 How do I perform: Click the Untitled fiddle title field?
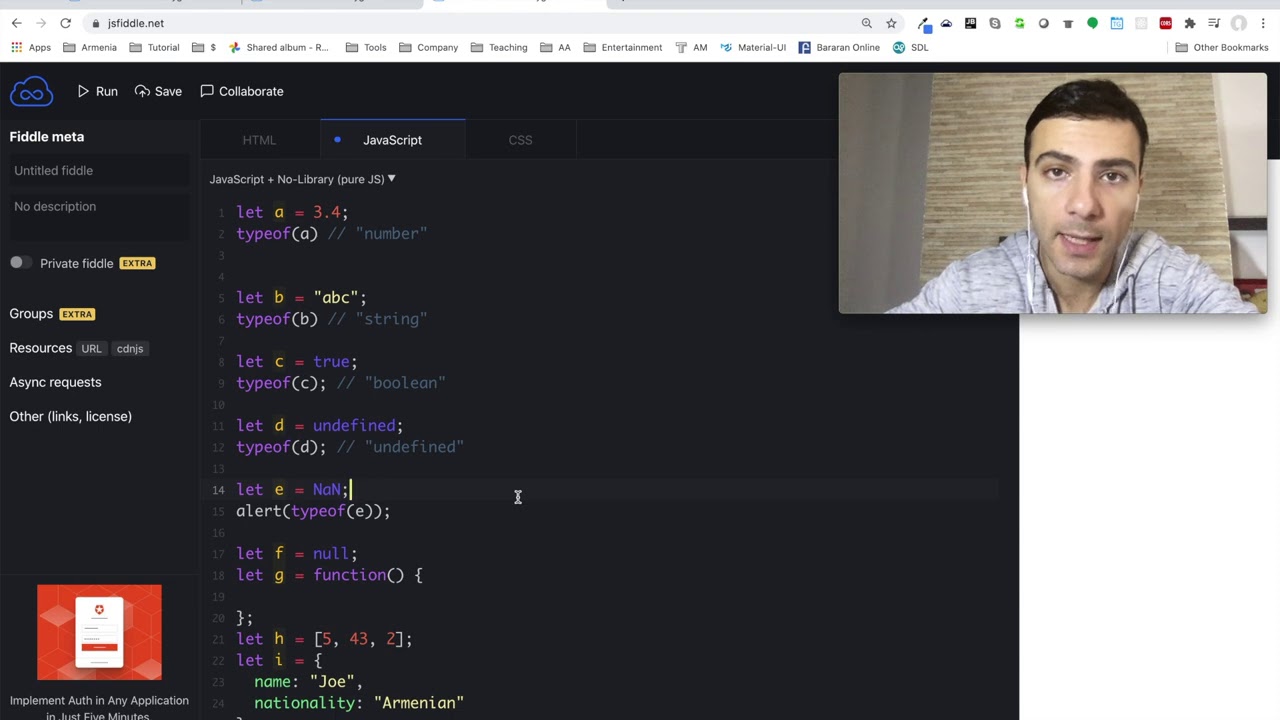click(99, 171)
